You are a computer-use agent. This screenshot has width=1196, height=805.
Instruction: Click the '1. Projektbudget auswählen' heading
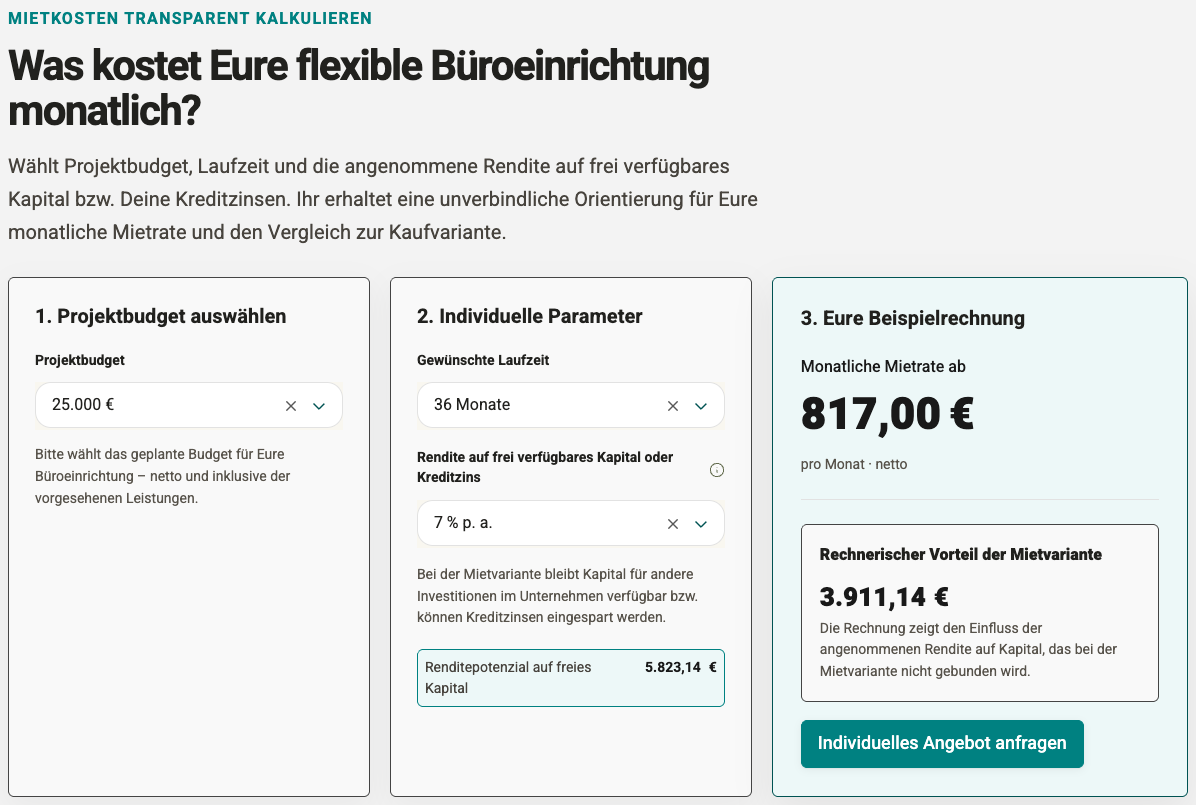[161, 316]
